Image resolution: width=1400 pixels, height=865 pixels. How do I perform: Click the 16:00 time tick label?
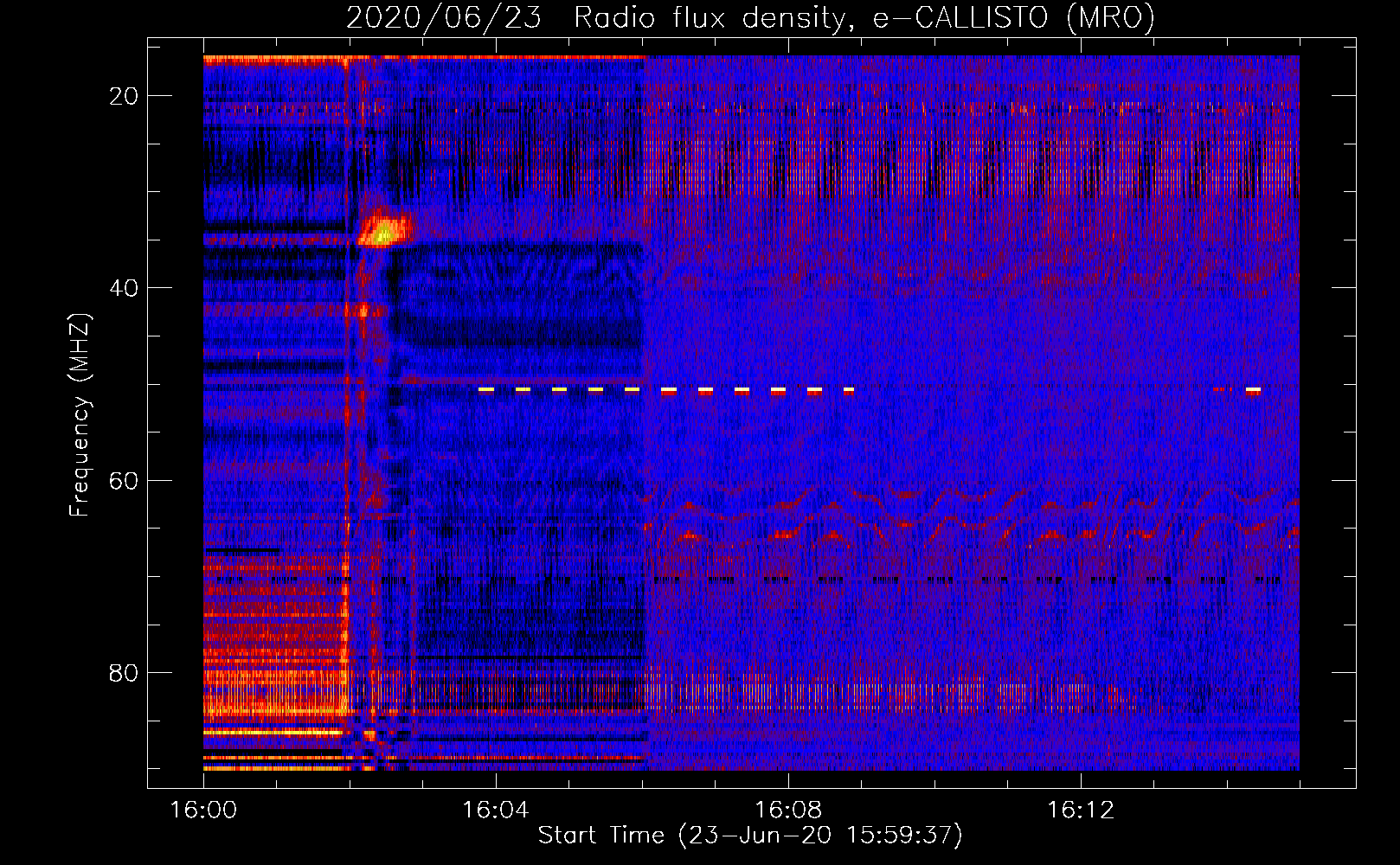[203, 811]
